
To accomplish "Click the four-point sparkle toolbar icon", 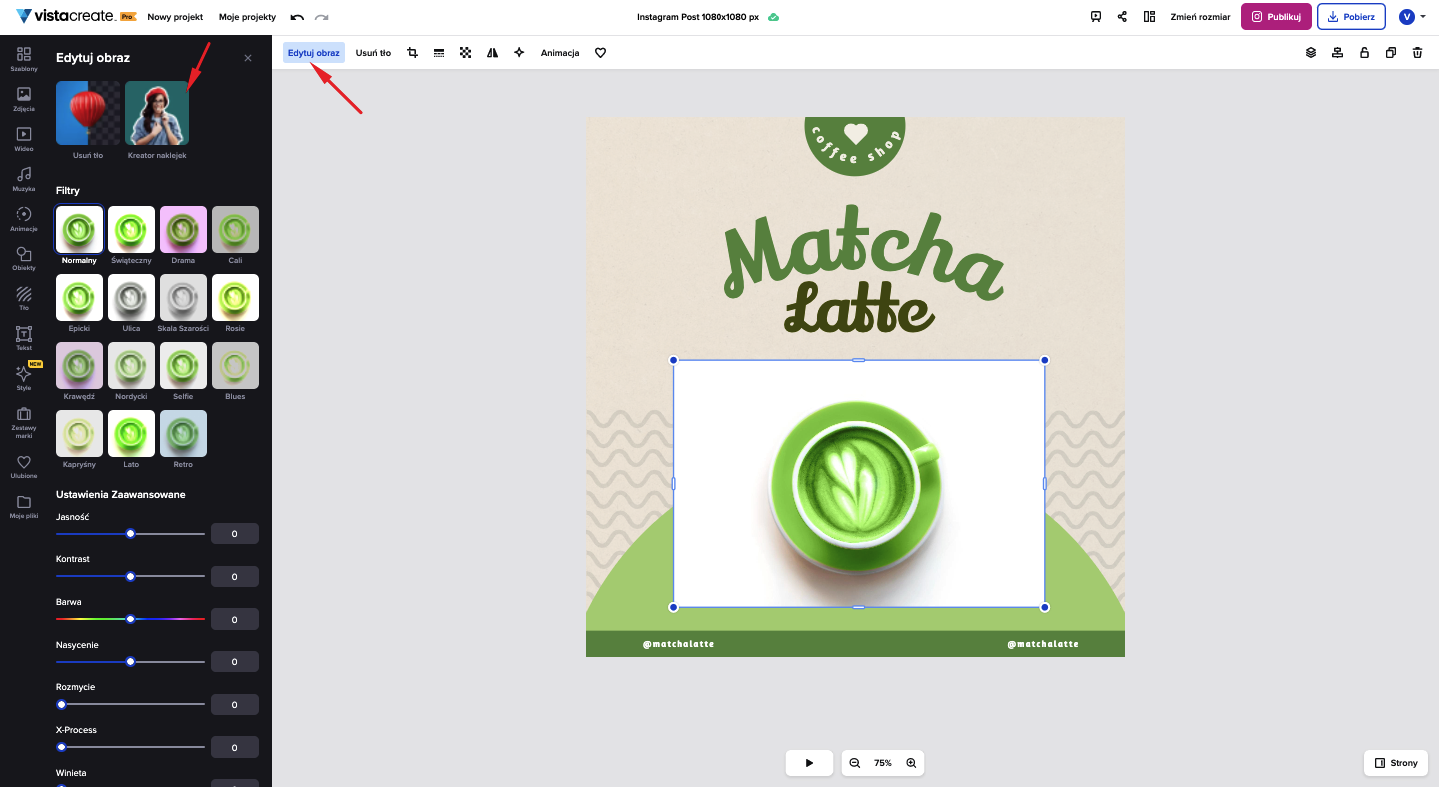I will click(x=519, y=53).
